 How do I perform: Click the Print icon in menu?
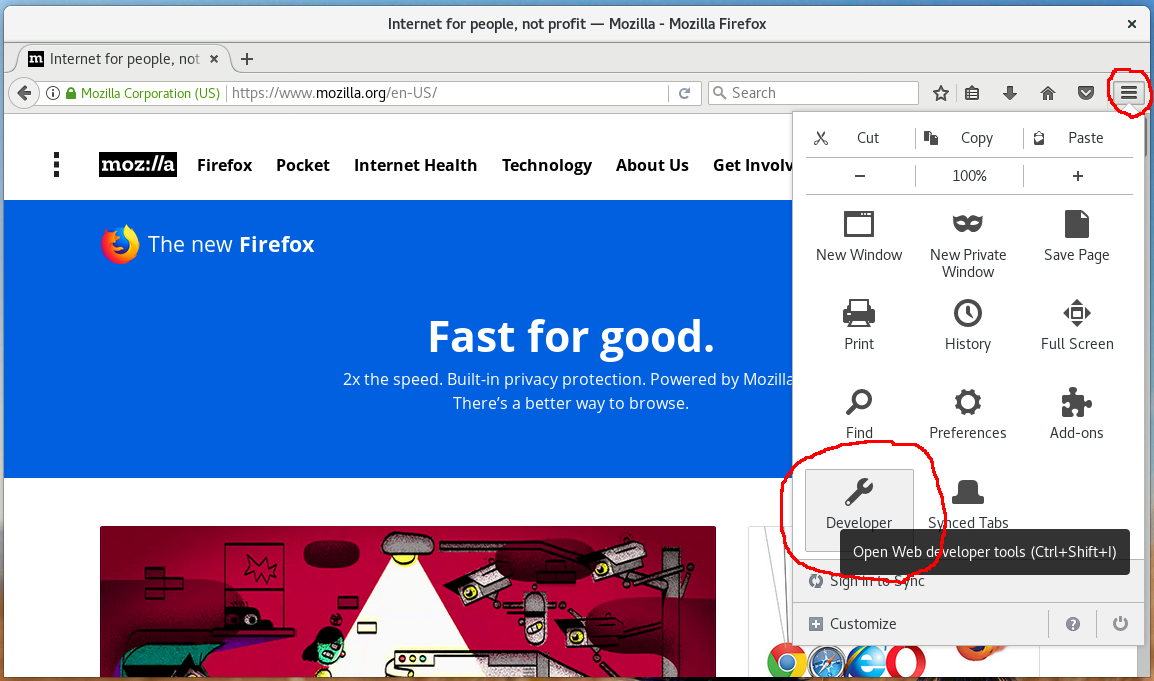pyautogui.click(x=858, y=314)
